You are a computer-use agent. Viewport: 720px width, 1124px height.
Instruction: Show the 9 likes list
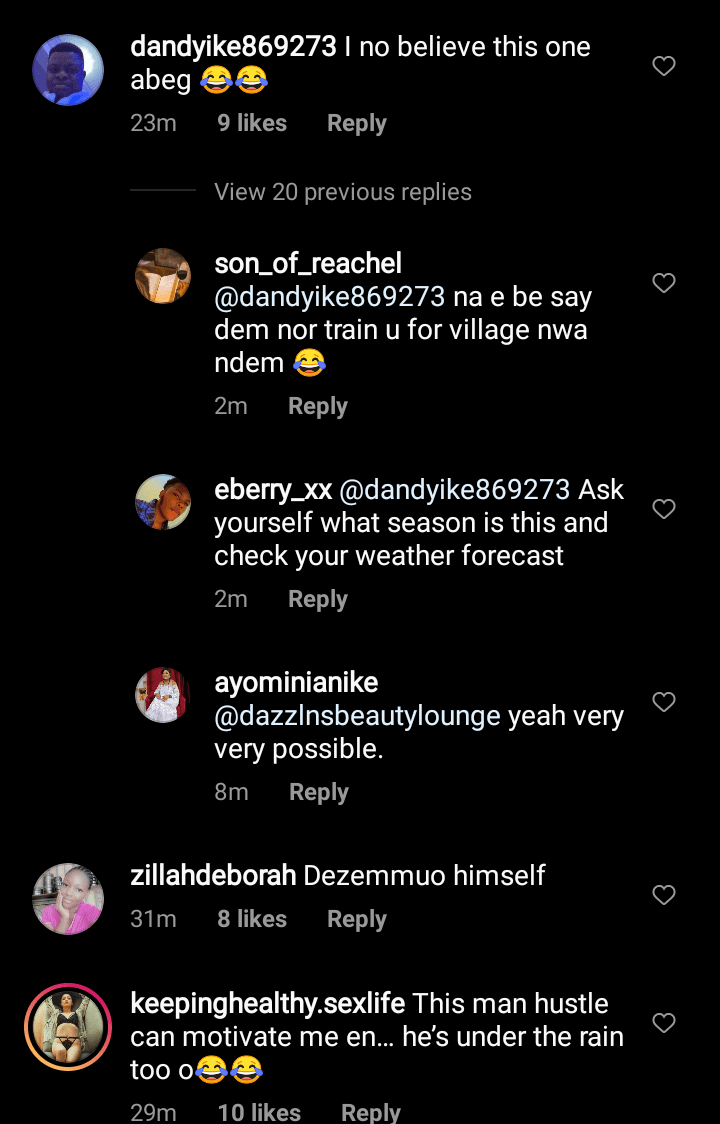click(252, 124)
